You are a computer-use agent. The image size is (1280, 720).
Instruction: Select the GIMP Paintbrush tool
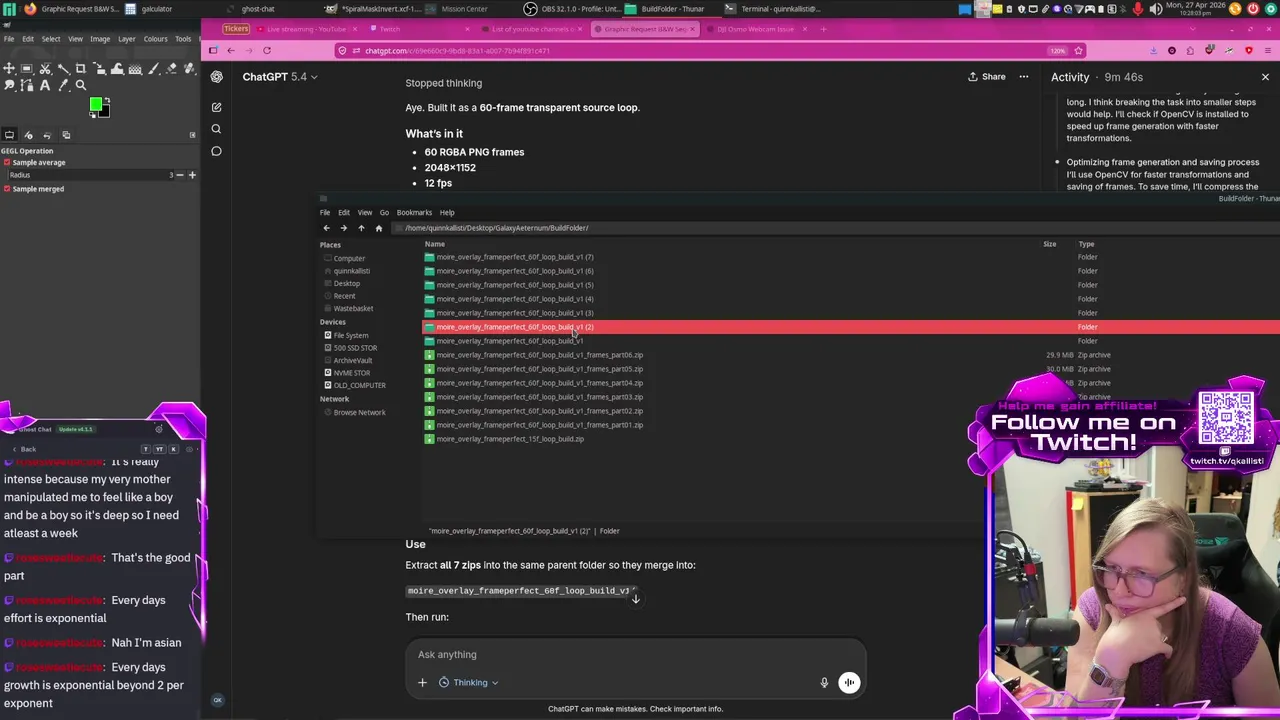click(x=153, y=68)
